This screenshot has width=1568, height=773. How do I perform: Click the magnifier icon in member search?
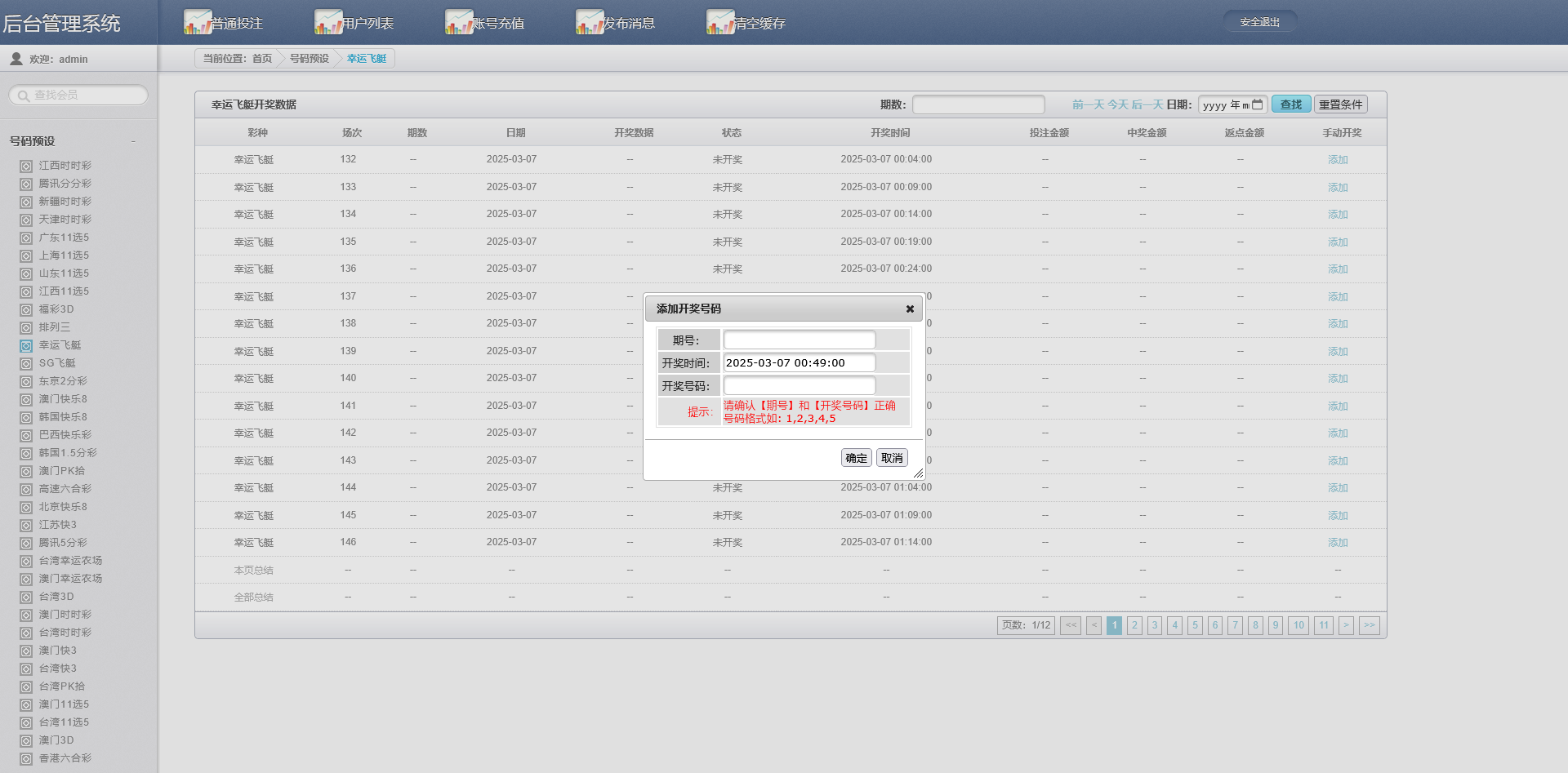(x=24, y=96)
